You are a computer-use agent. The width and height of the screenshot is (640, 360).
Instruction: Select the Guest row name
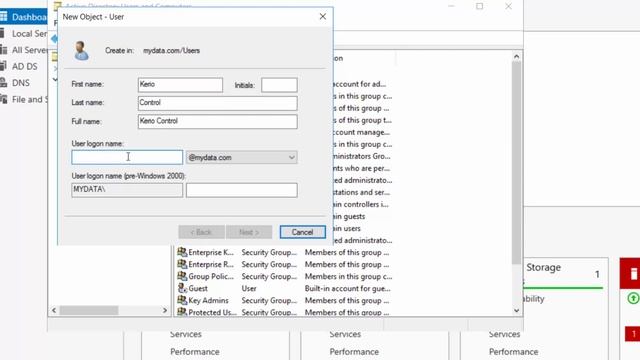coord(198,289)
